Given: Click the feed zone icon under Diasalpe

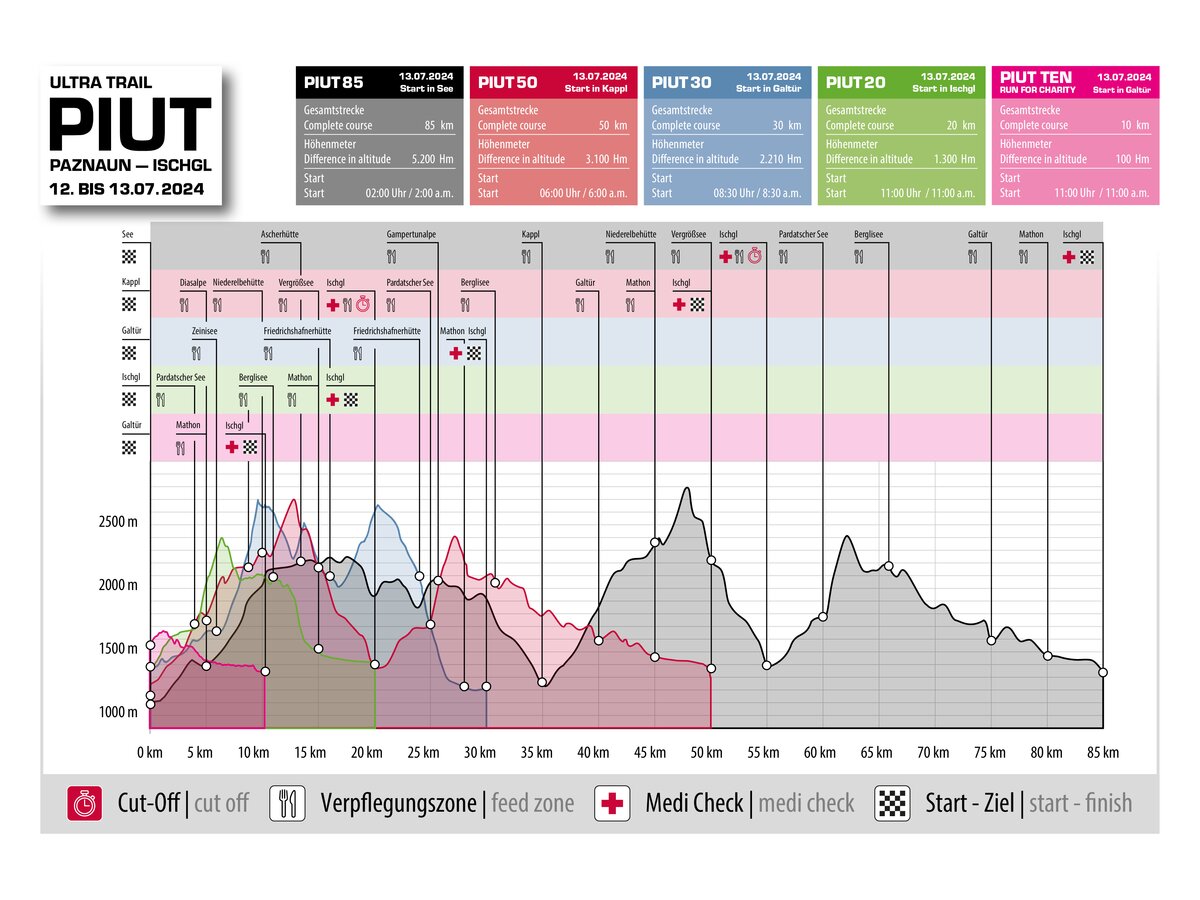Looking at the screenshot, I should (185, 305).
